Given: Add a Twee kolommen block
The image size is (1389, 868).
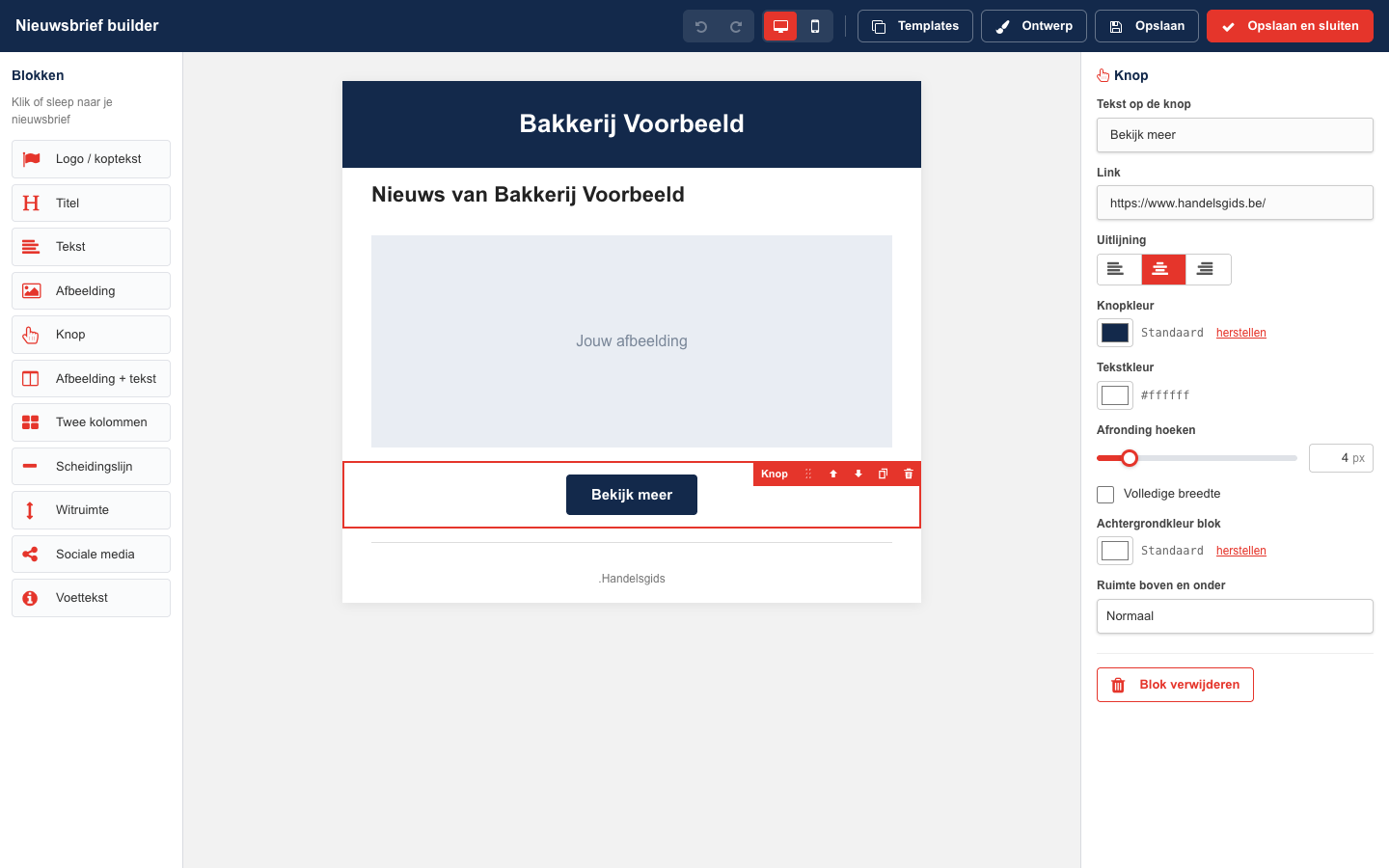Looking at the screenshot, I should 91,422.
